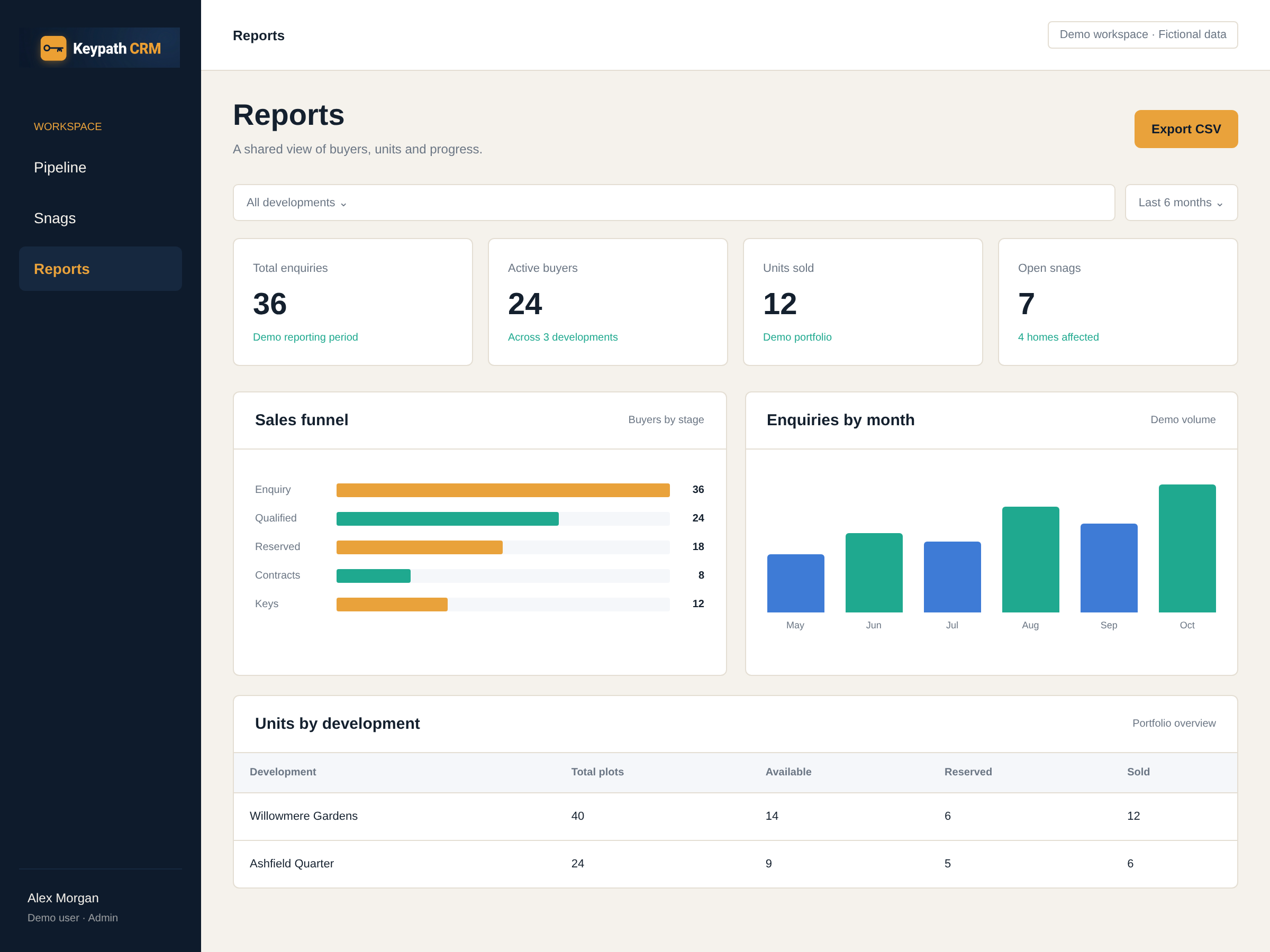Viewport: 1270px width, 952px height.
Task: Click the Total plots column header
Action: pyautogui.click(x=597, y=772)
